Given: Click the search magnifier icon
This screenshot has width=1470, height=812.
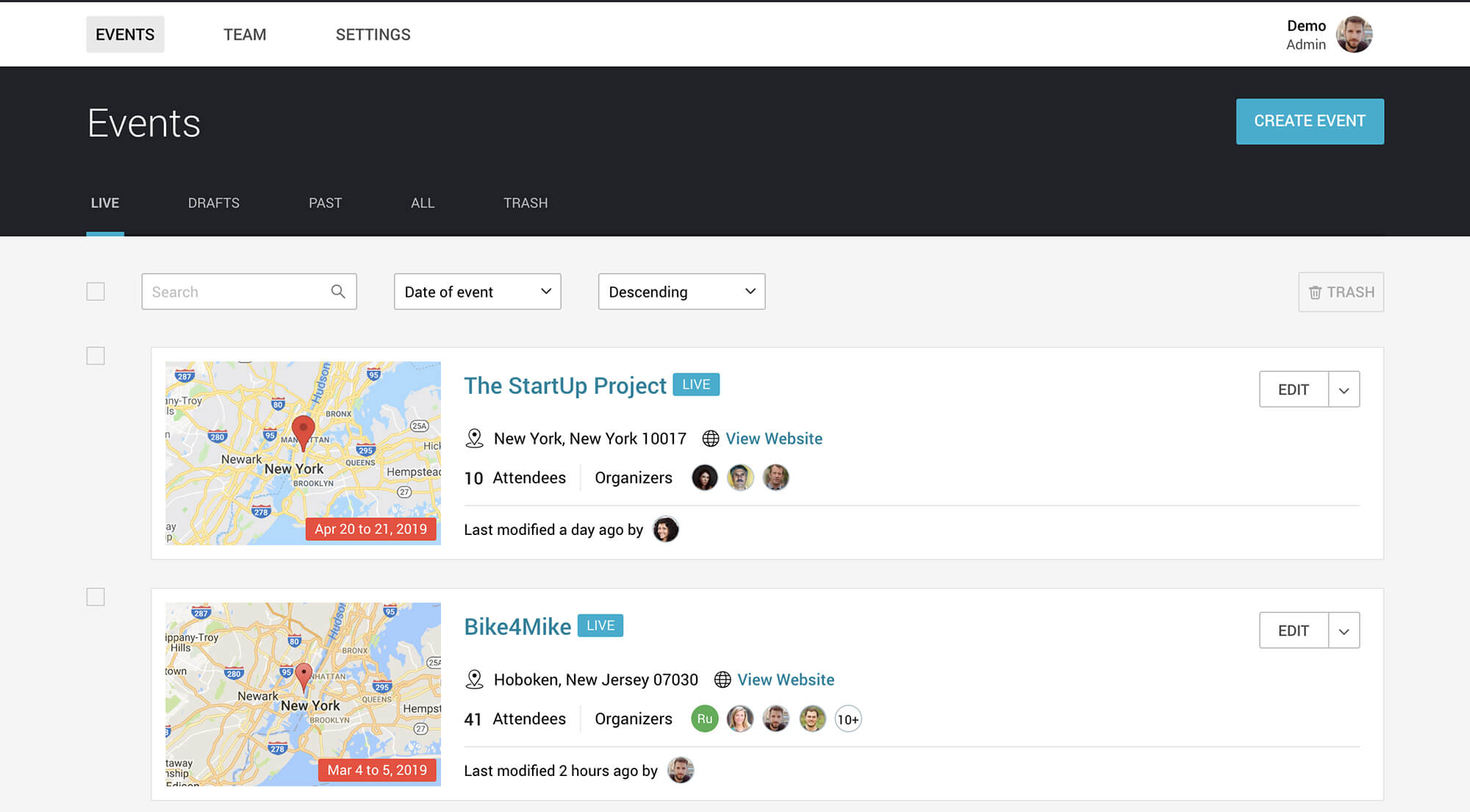Looking at the screenshot, I should tap(338, 292).
